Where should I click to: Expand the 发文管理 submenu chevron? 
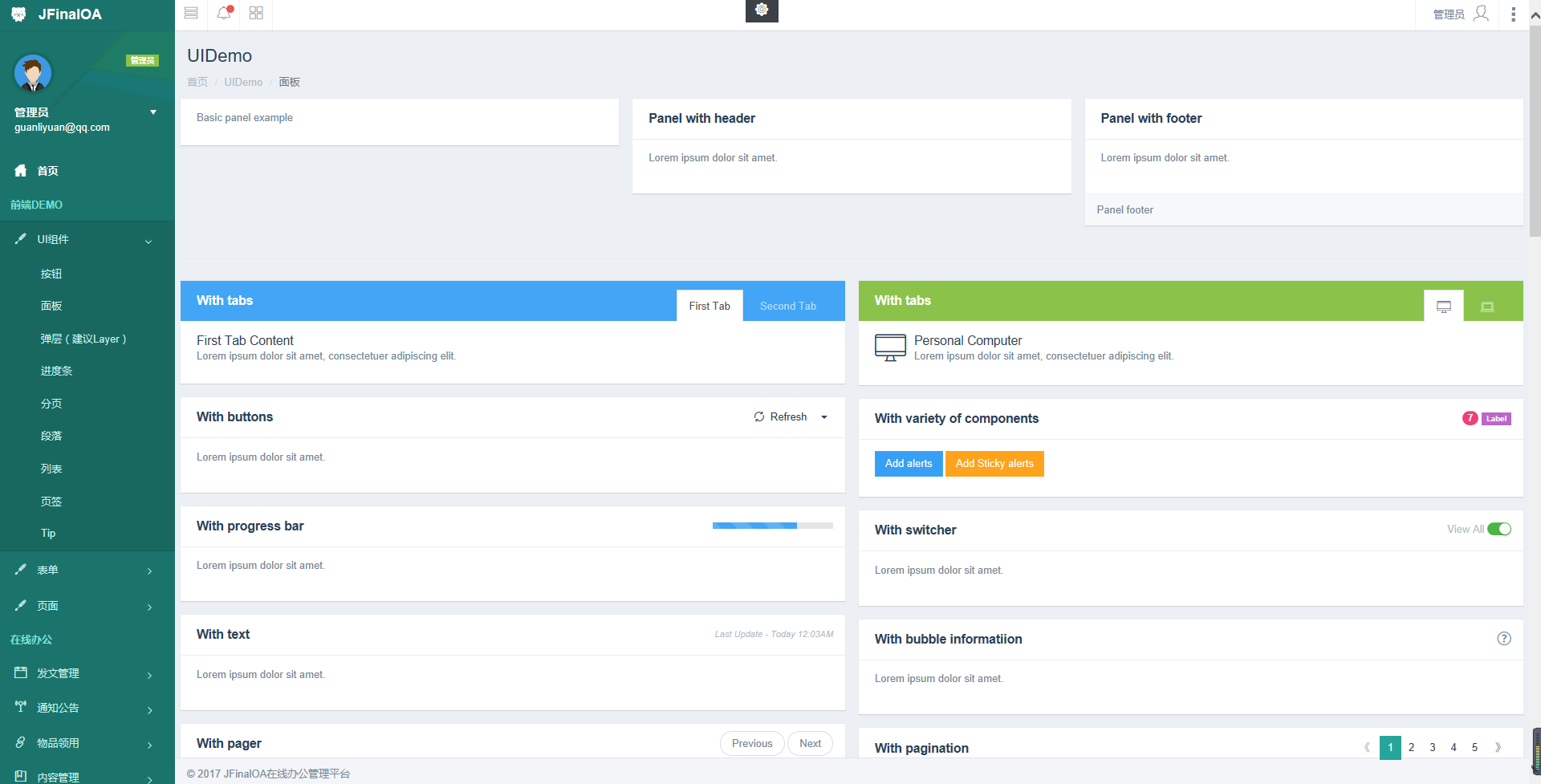click(149, 676)
